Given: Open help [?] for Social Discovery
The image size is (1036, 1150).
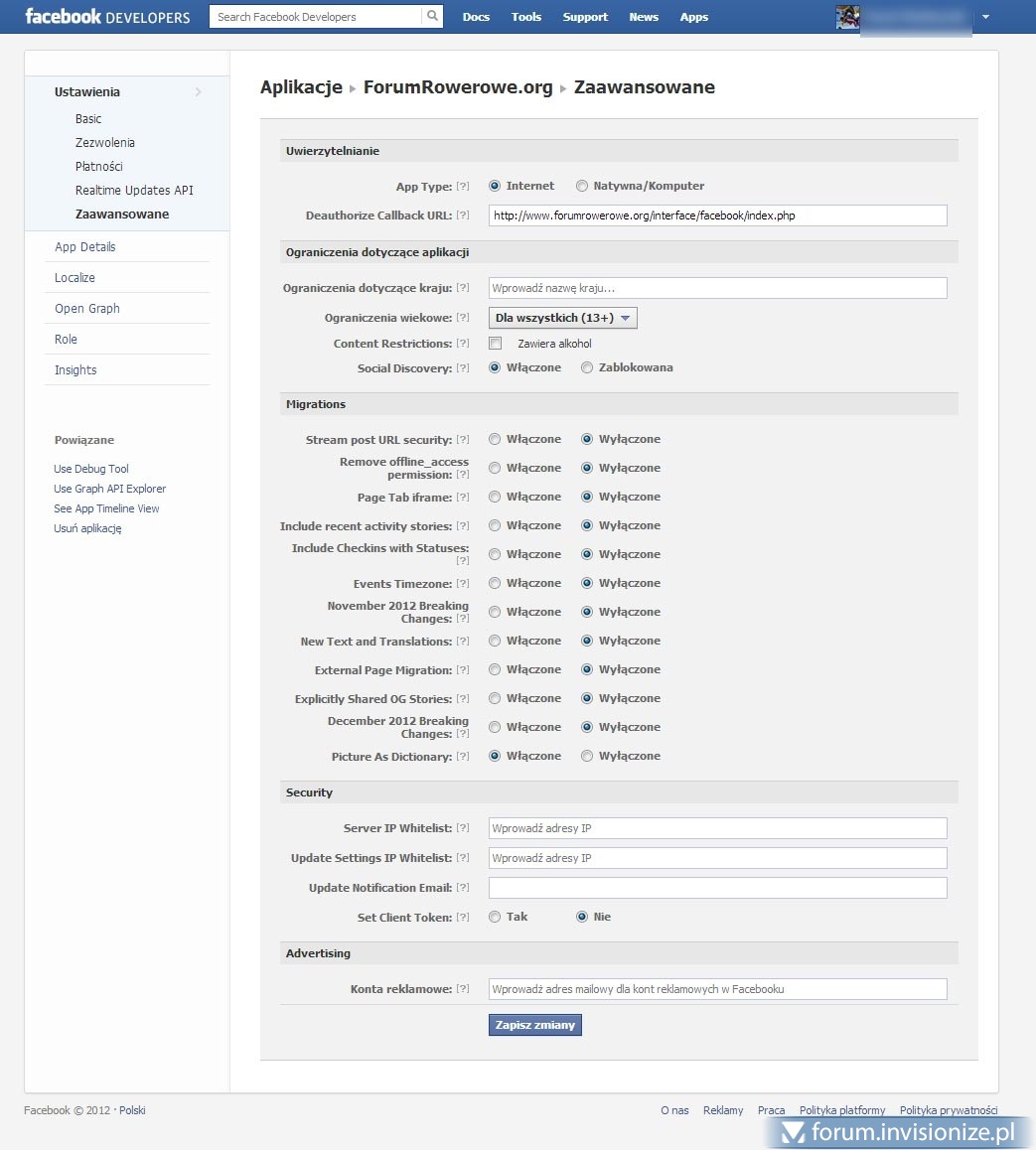Looking at the screenshot, I should (463, 369).
